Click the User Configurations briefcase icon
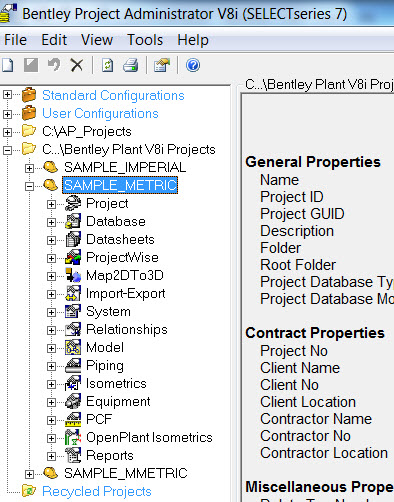Viewport: 394px width, 502px height. (29, 113)
